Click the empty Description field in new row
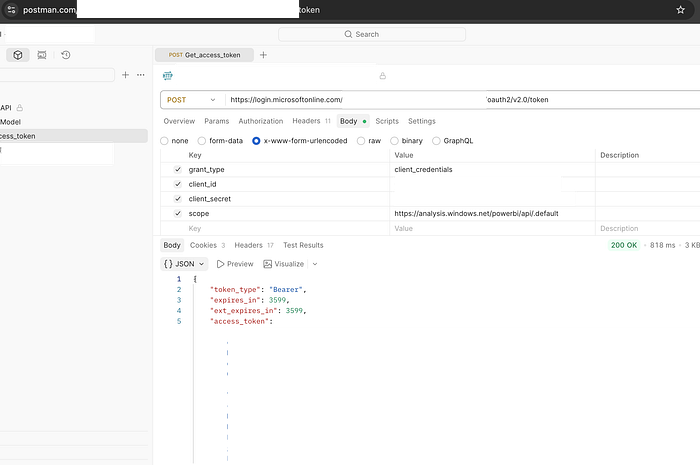Viewport: 700px width, 465px height. pos(648,228)
